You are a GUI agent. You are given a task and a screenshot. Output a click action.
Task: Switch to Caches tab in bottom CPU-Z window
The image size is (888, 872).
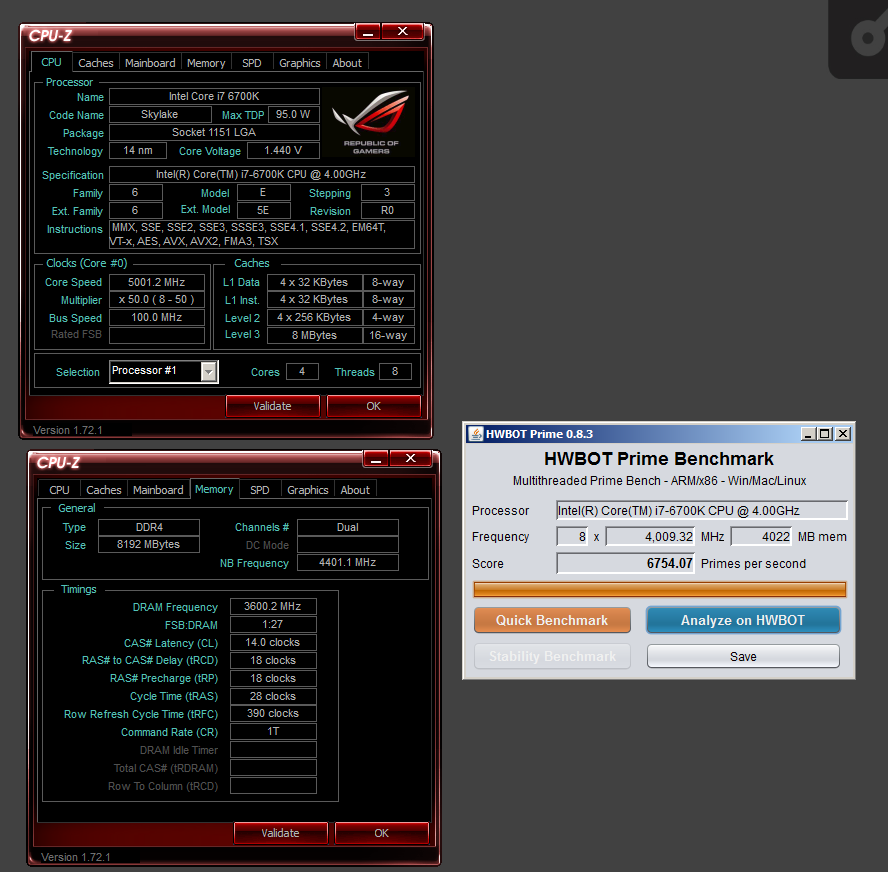coord(104,490)
